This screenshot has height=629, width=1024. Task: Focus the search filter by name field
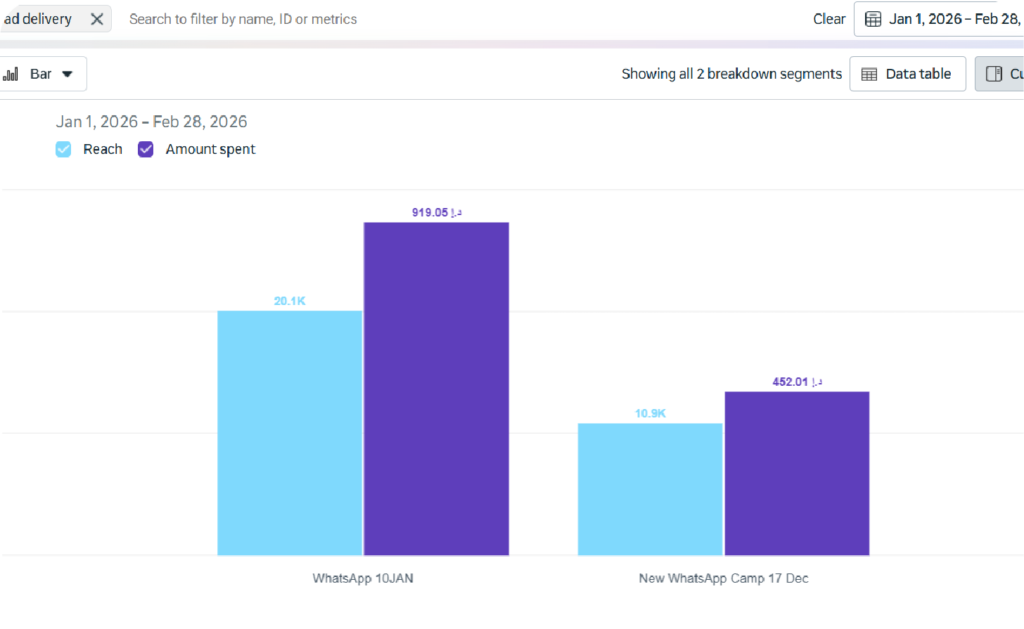pyautogui.click(x=300, y=19)
